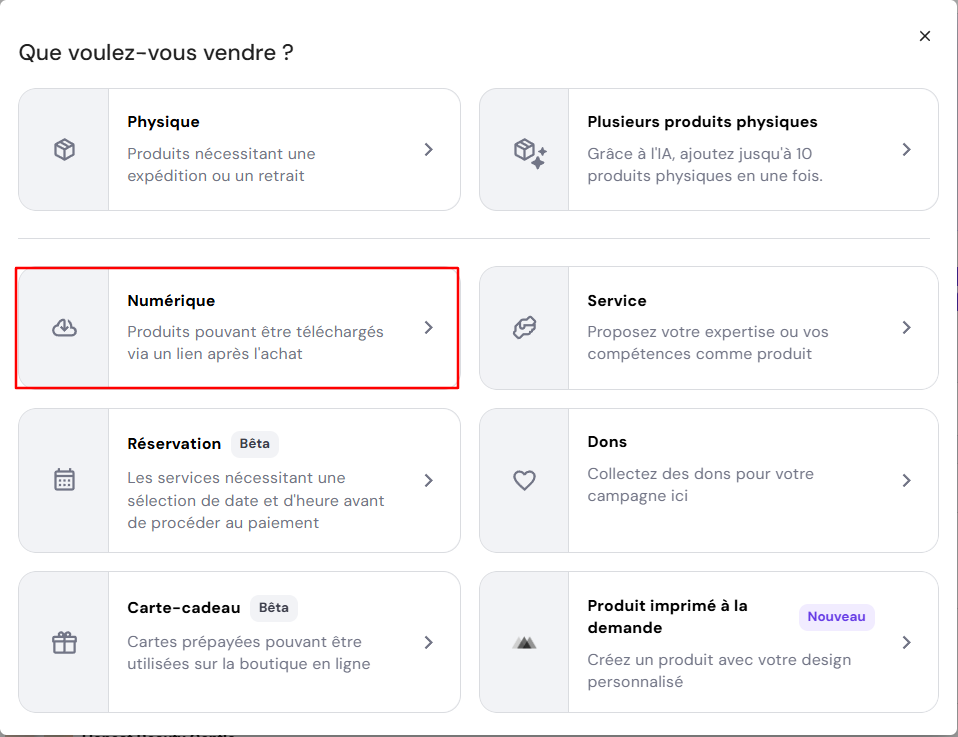Open the Physique option via its arrow
Viewport: 958px width, 737px height.
(429, 149)
